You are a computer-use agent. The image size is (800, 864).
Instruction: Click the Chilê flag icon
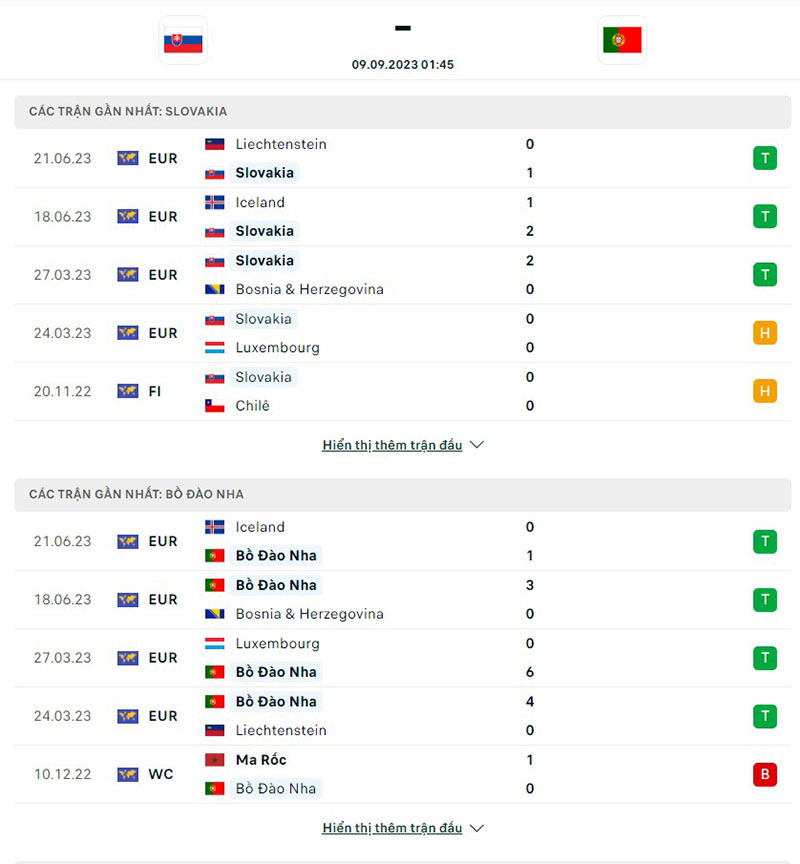tap(214, 406)
